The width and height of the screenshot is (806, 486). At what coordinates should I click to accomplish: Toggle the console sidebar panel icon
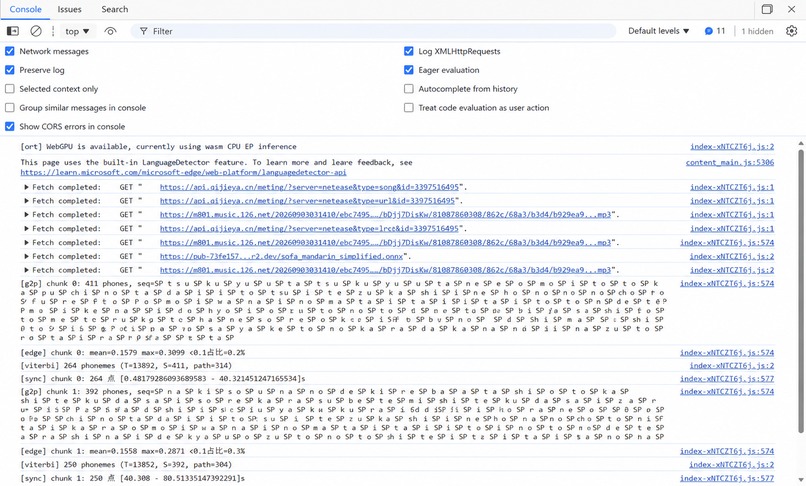coord(13,31)
